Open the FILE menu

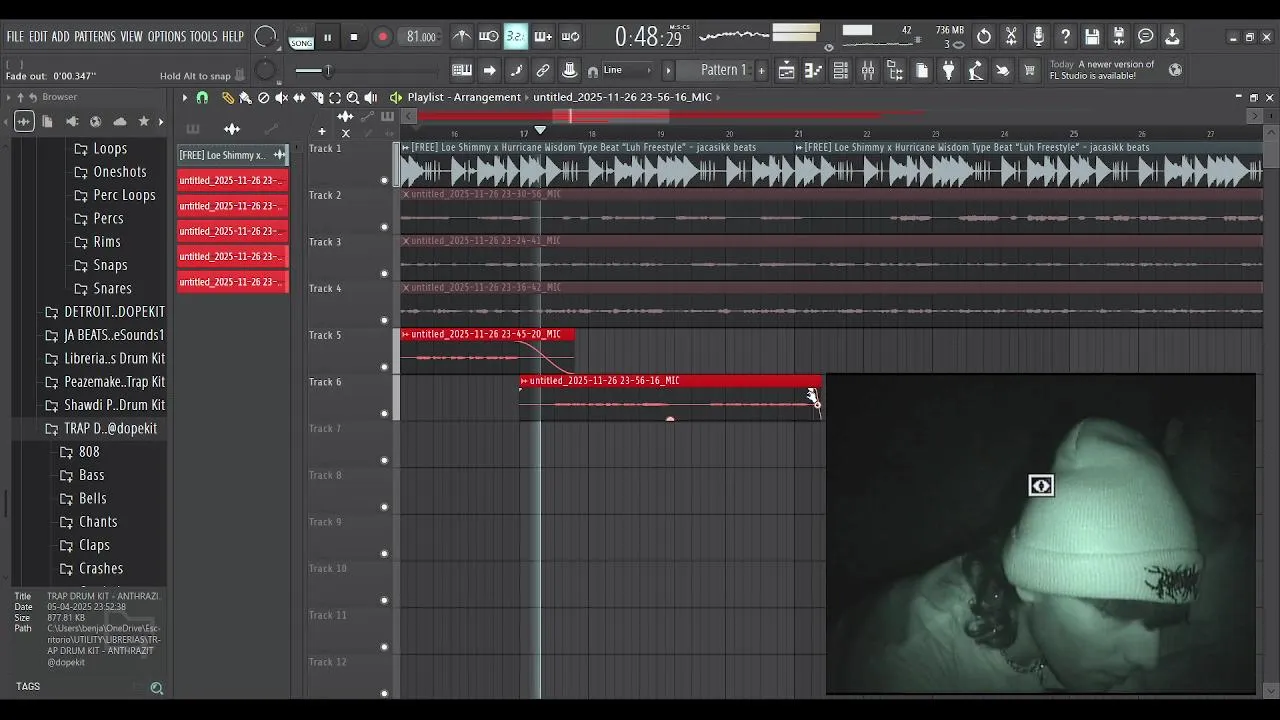(15, 36)
